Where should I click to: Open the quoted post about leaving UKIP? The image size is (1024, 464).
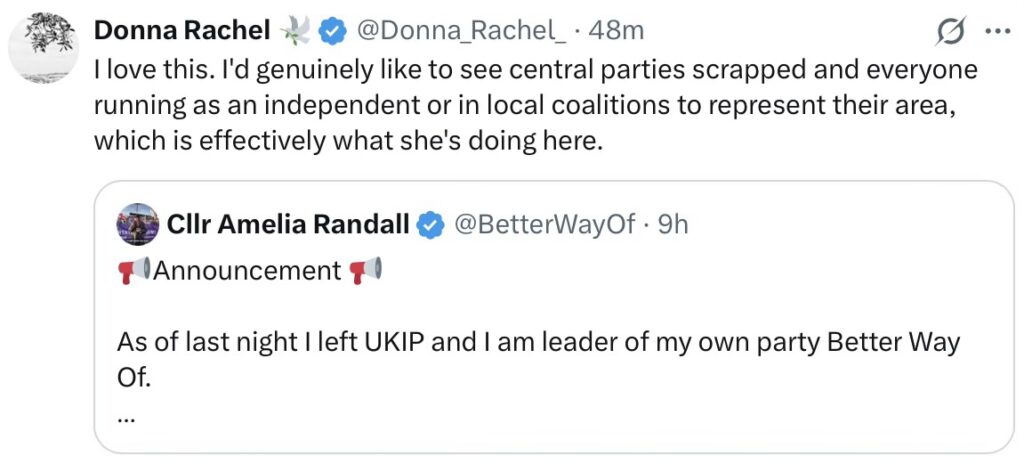click(538, 343)
